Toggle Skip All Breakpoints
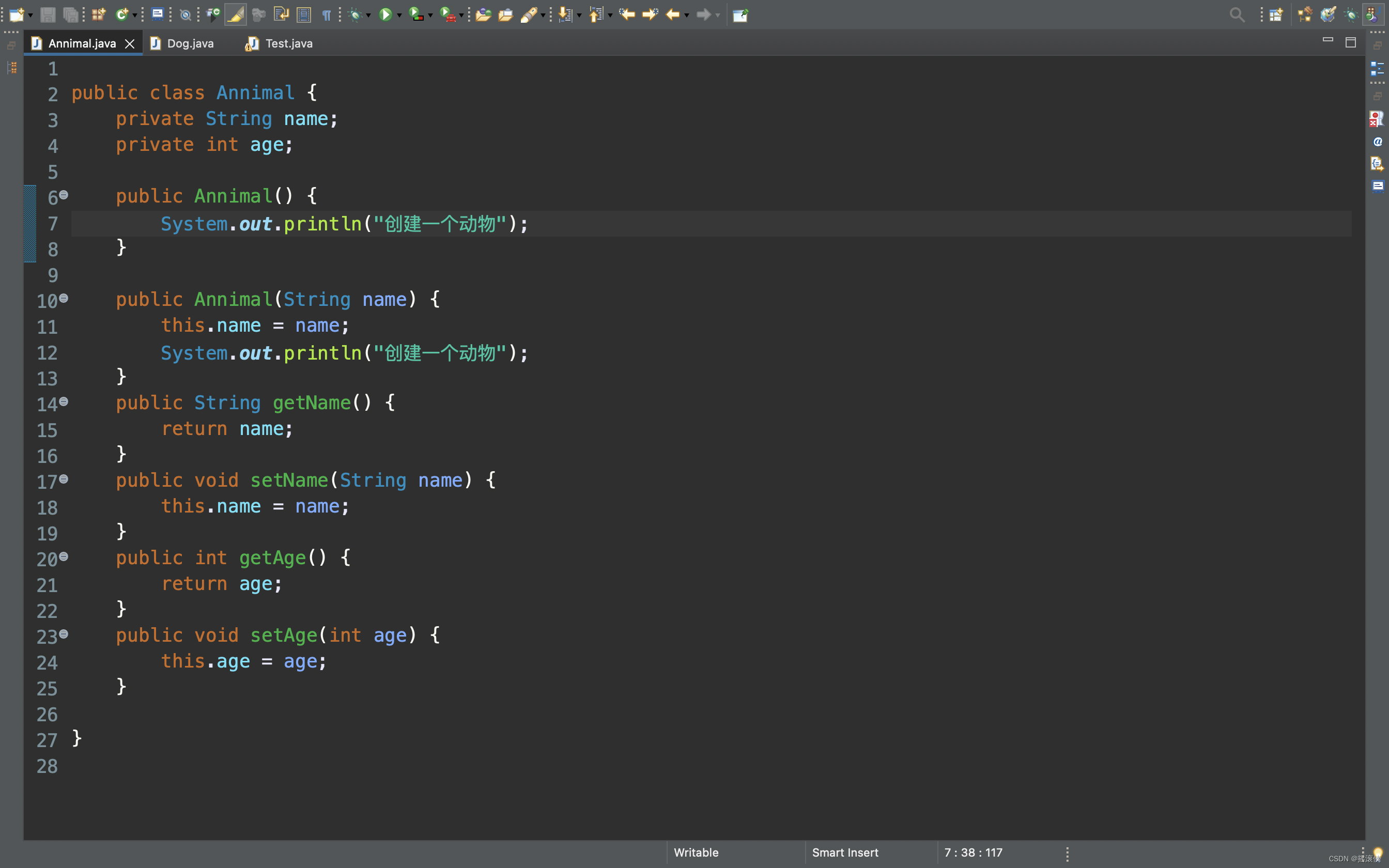Viewport: 1389px width, 868px height. (185, 14)
